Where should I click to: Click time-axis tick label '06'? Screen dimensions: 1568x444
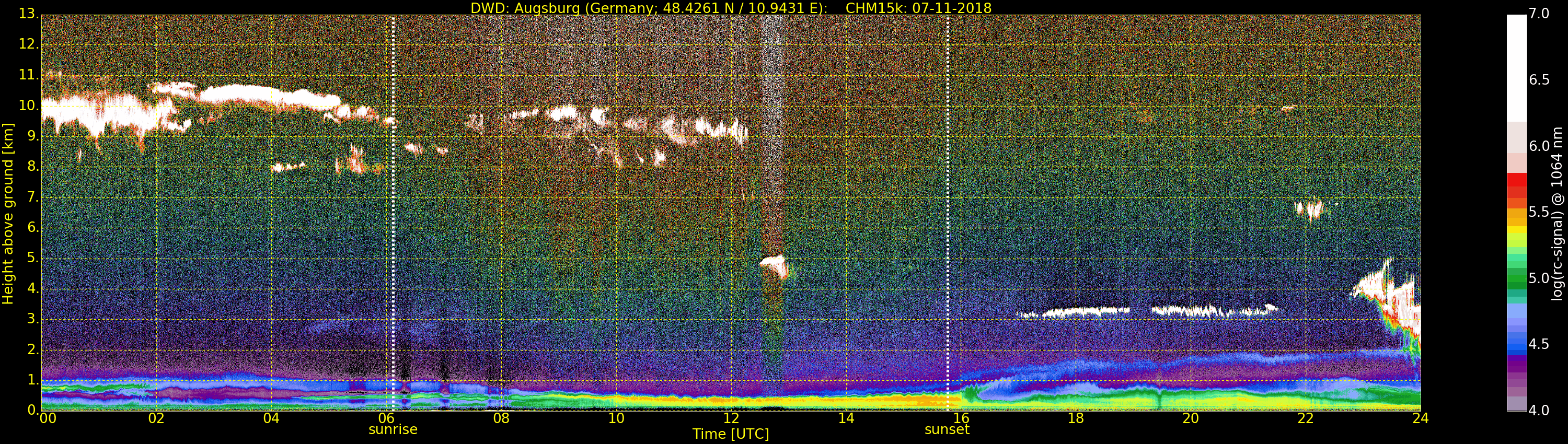(x=387, y=418)
